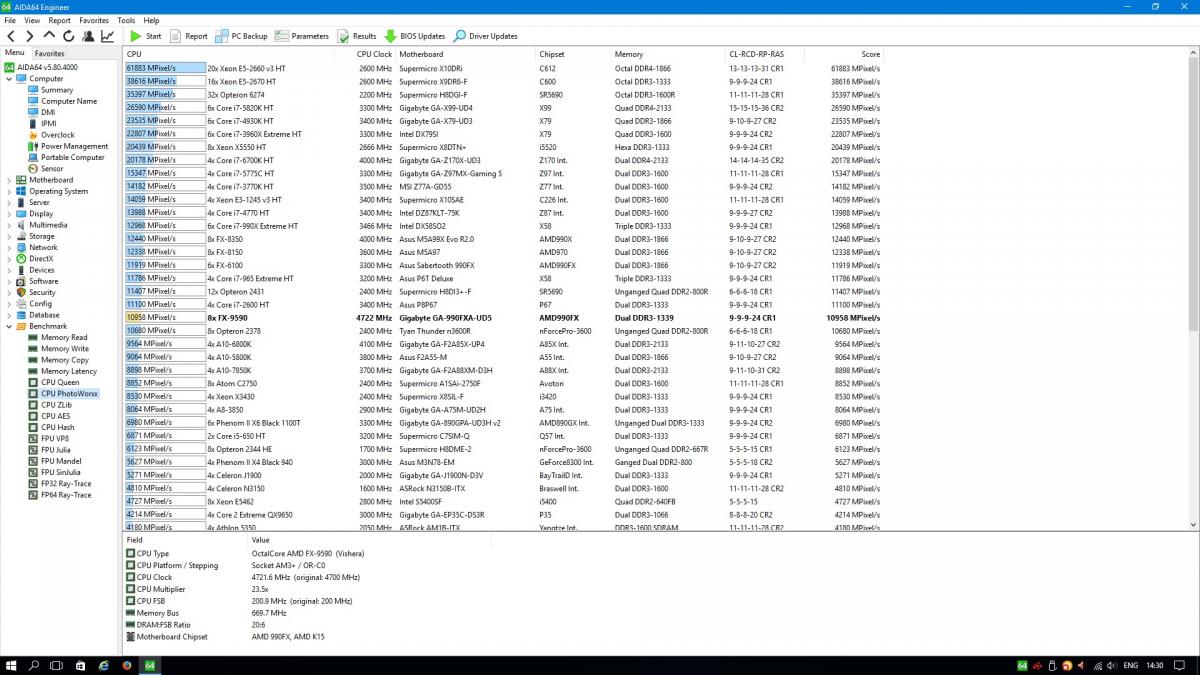Viewport: 1200px width, 675px height.
Task: Click the refresh icon in the toolbar
Action: point(68,36)
